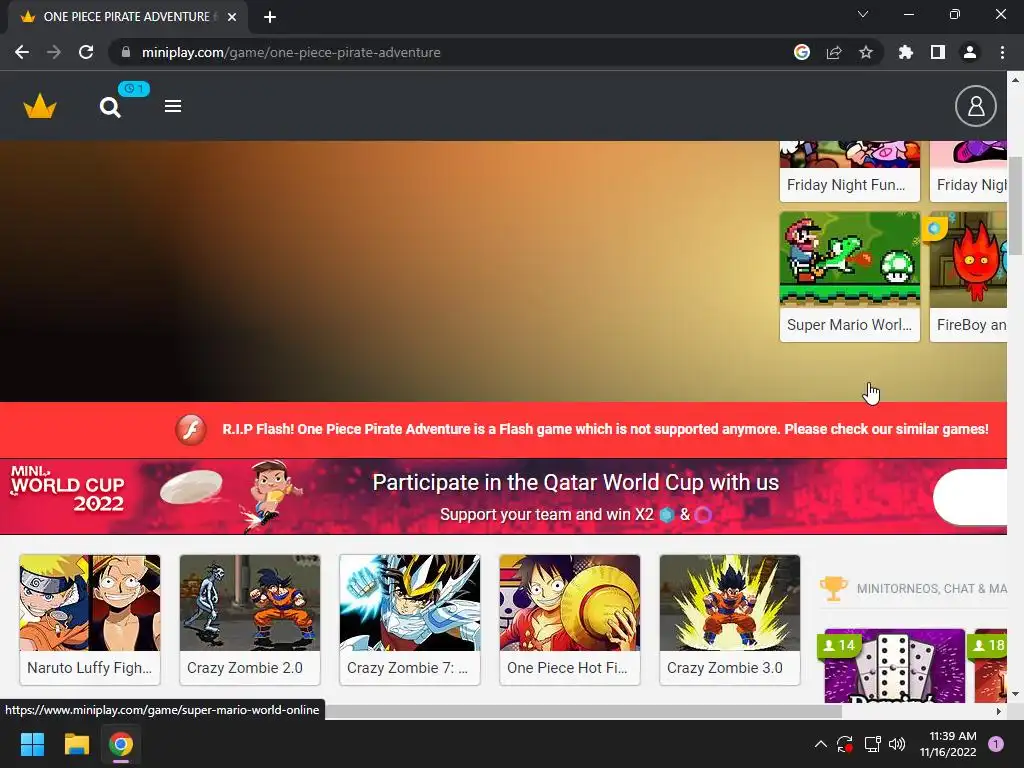Click MINITORNEOS, CHAT & MA heading

coord(932,588)
